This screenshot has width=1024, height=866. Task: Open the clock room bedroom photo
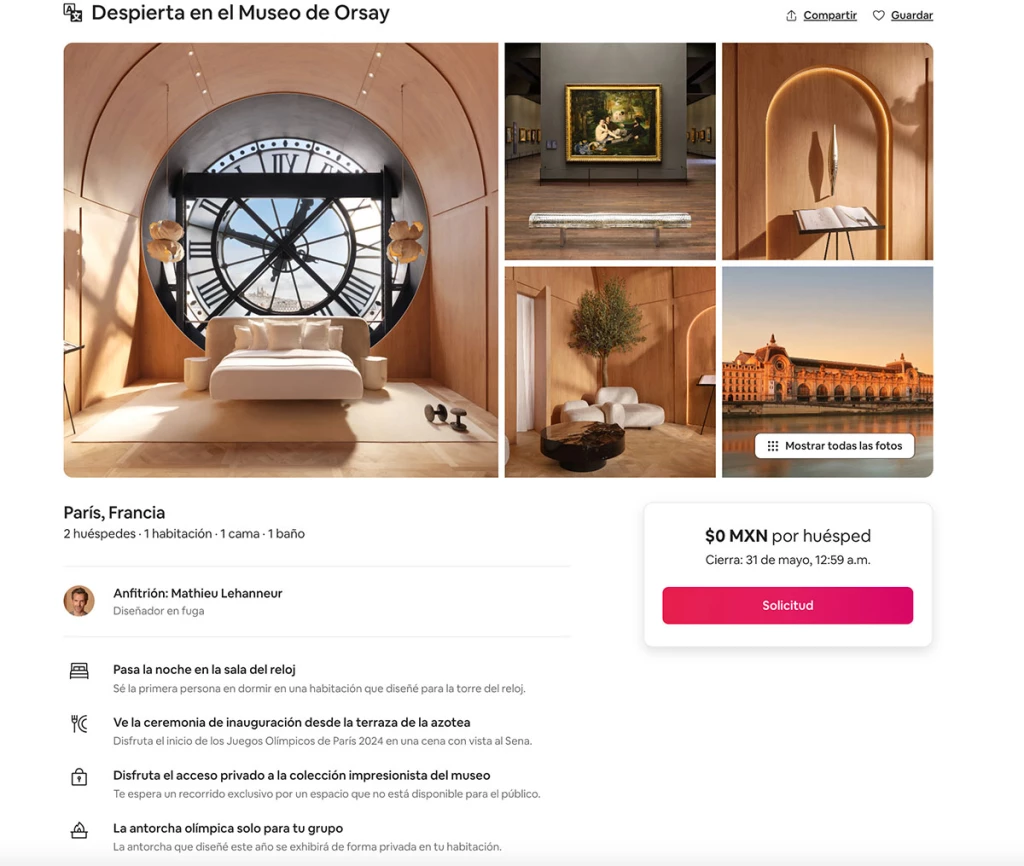tap(281, 260)
